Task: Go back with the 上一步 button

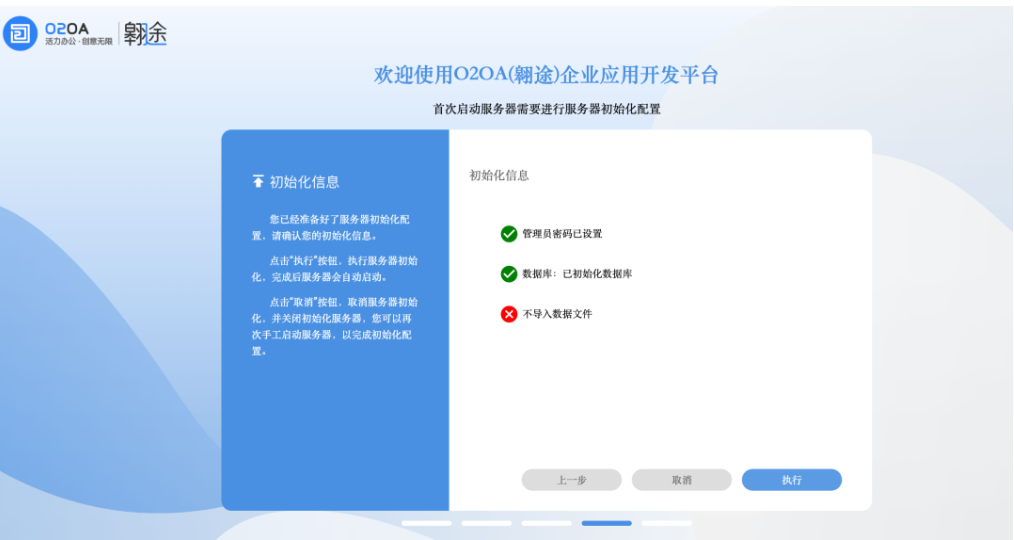Action: coord(572,480)
